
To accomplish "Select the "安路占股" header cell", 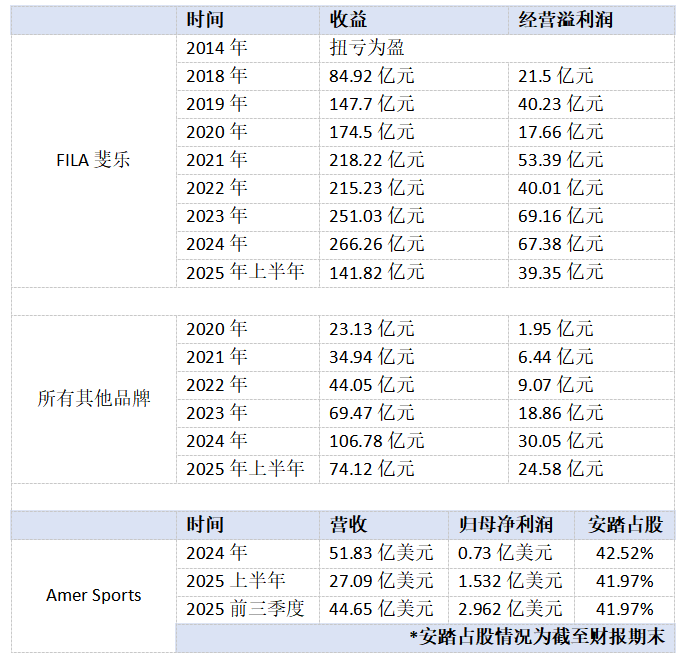I will click(x=625, y=525).
